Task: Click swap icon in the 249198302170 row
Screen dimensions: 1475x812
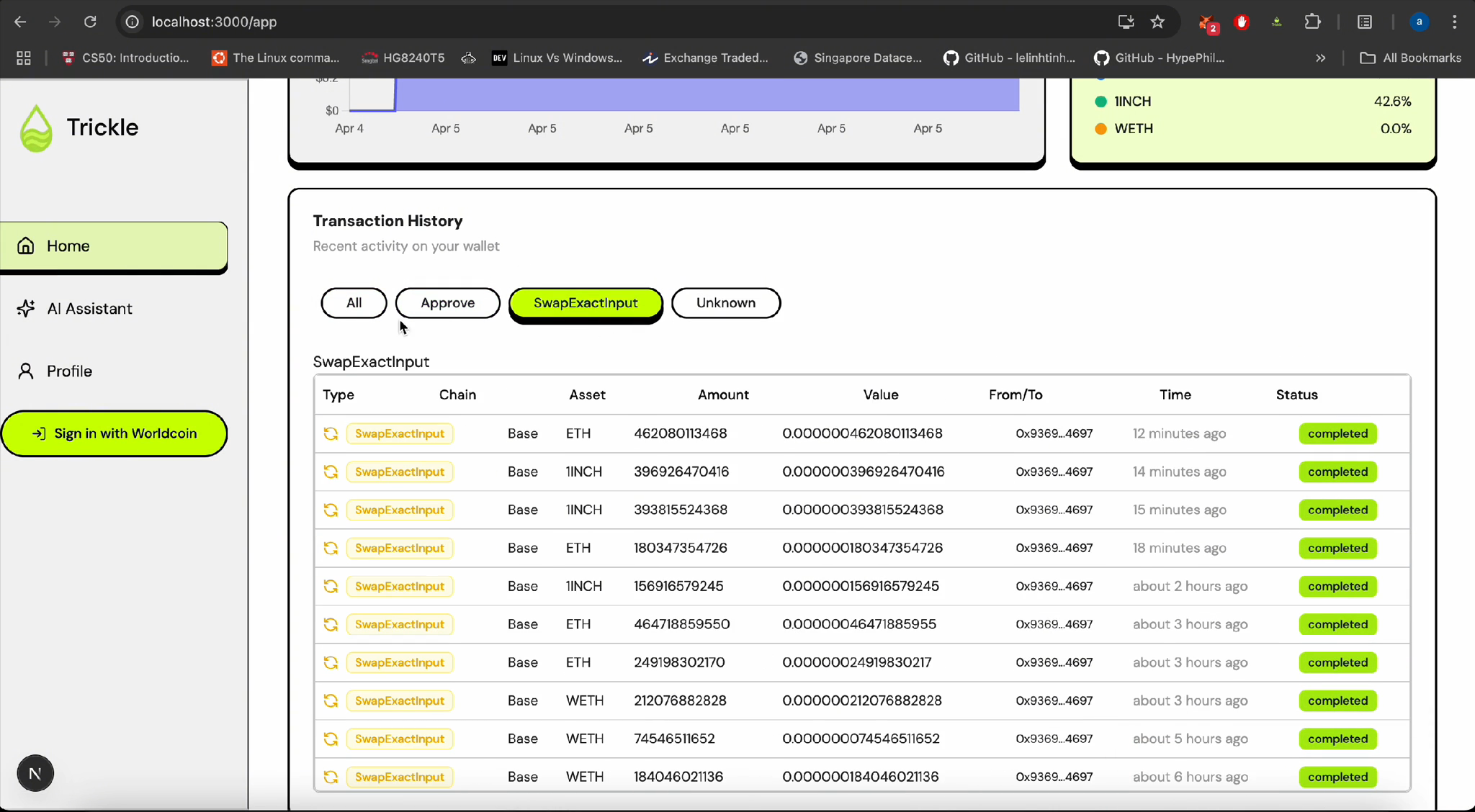Action: [331, 662]
